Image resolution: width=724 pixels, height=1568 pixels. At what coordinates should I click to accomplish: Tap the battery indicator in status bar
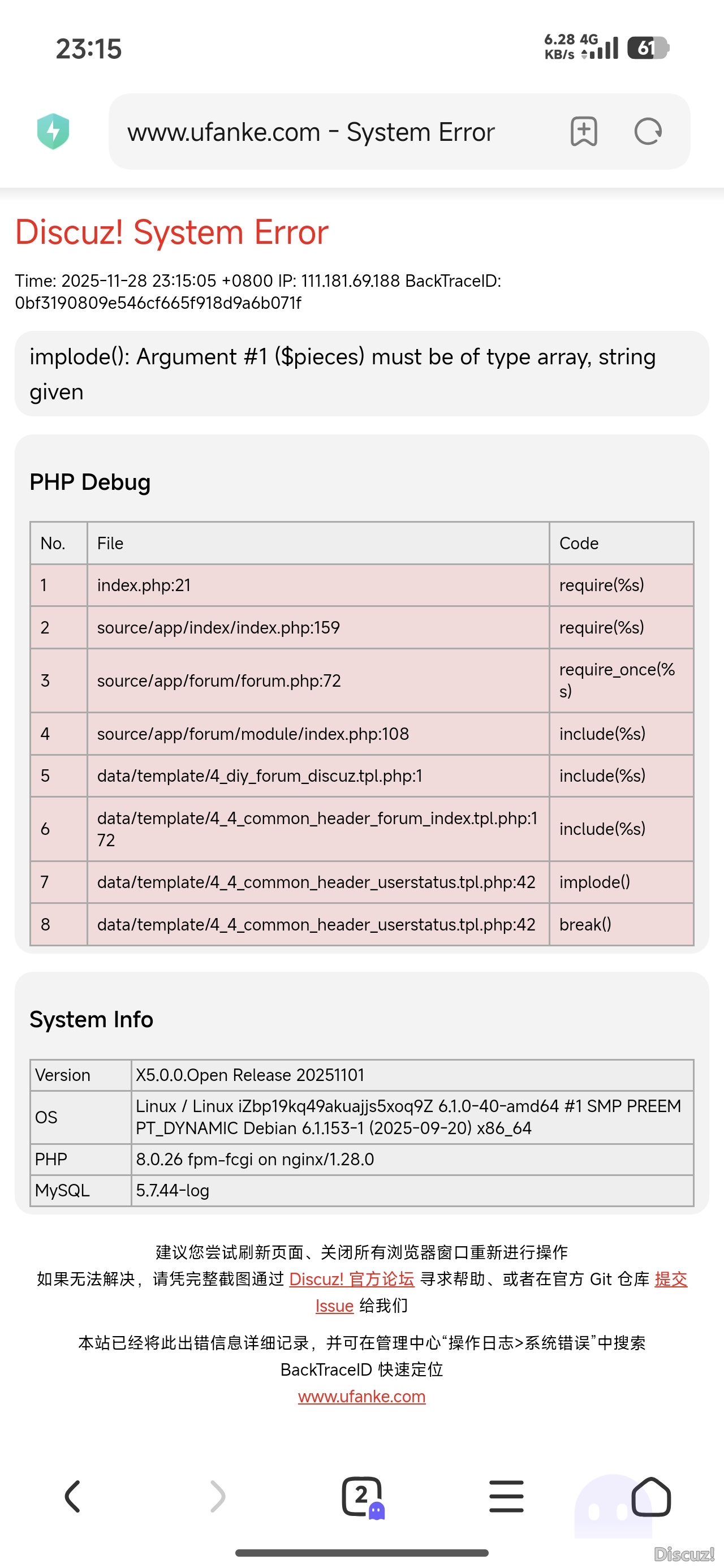[648, 48]
